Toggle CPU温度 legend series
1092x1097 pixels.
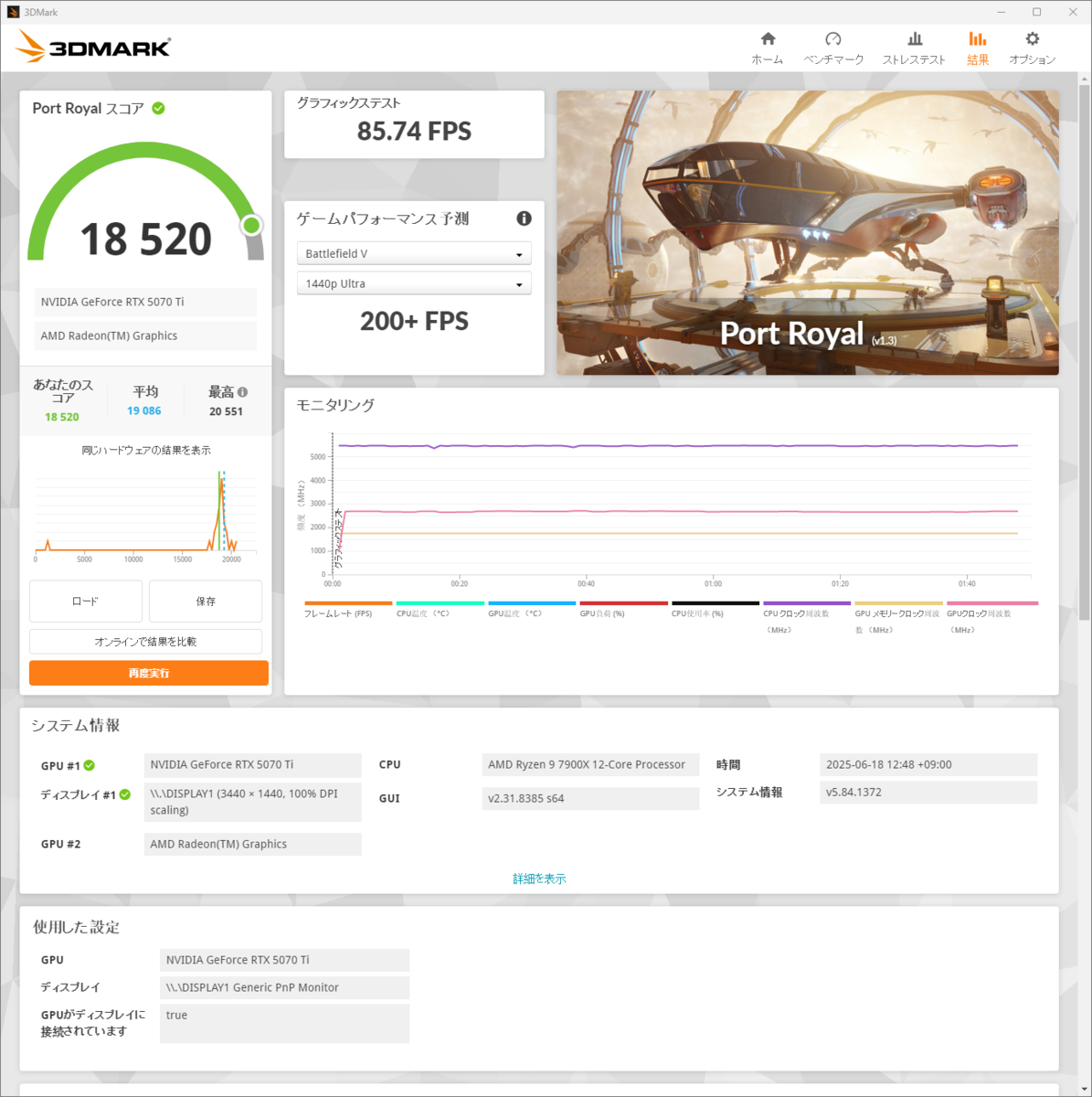[440, 610]
